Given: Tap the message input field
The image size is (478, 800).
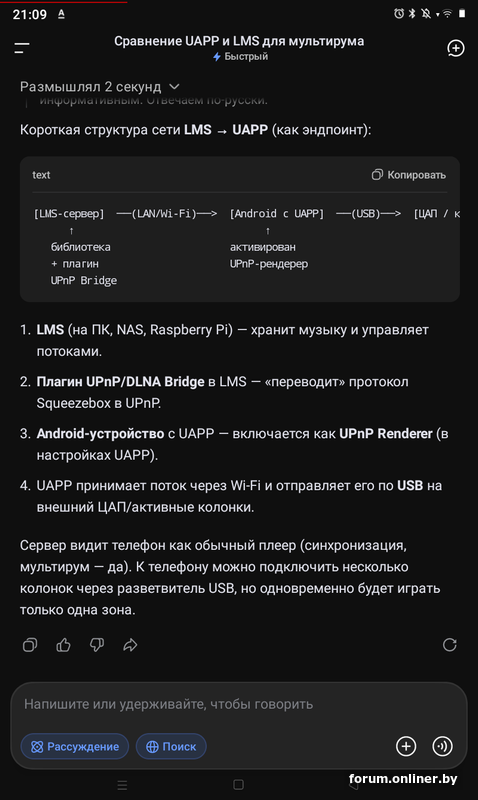Looking at the screenshot, I should pyautogui.click(x=239, y=704).
